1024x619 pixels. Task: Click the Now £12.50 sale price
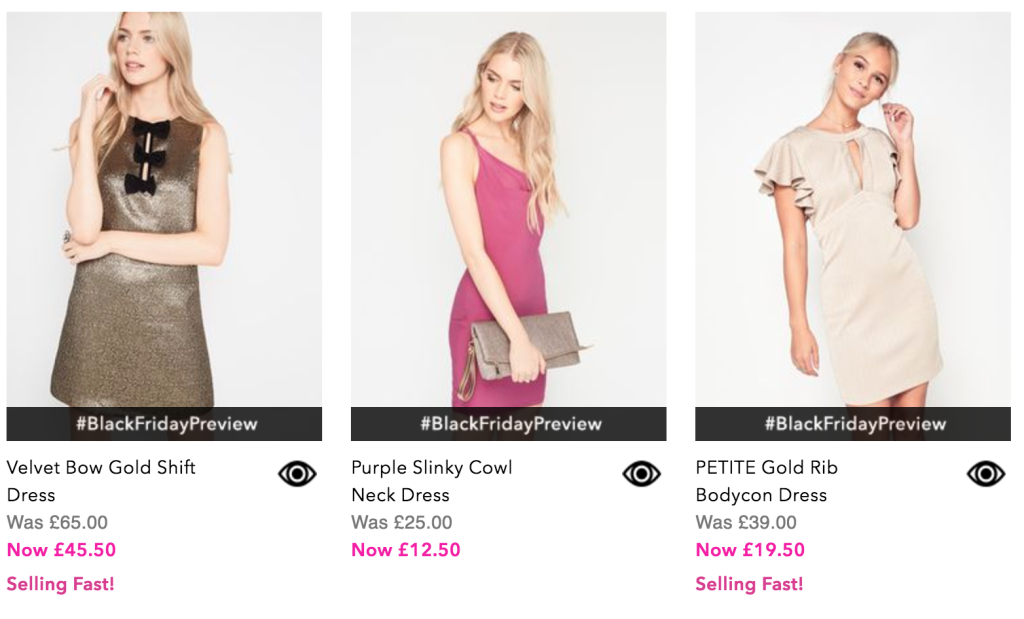[x=406, y=550]
